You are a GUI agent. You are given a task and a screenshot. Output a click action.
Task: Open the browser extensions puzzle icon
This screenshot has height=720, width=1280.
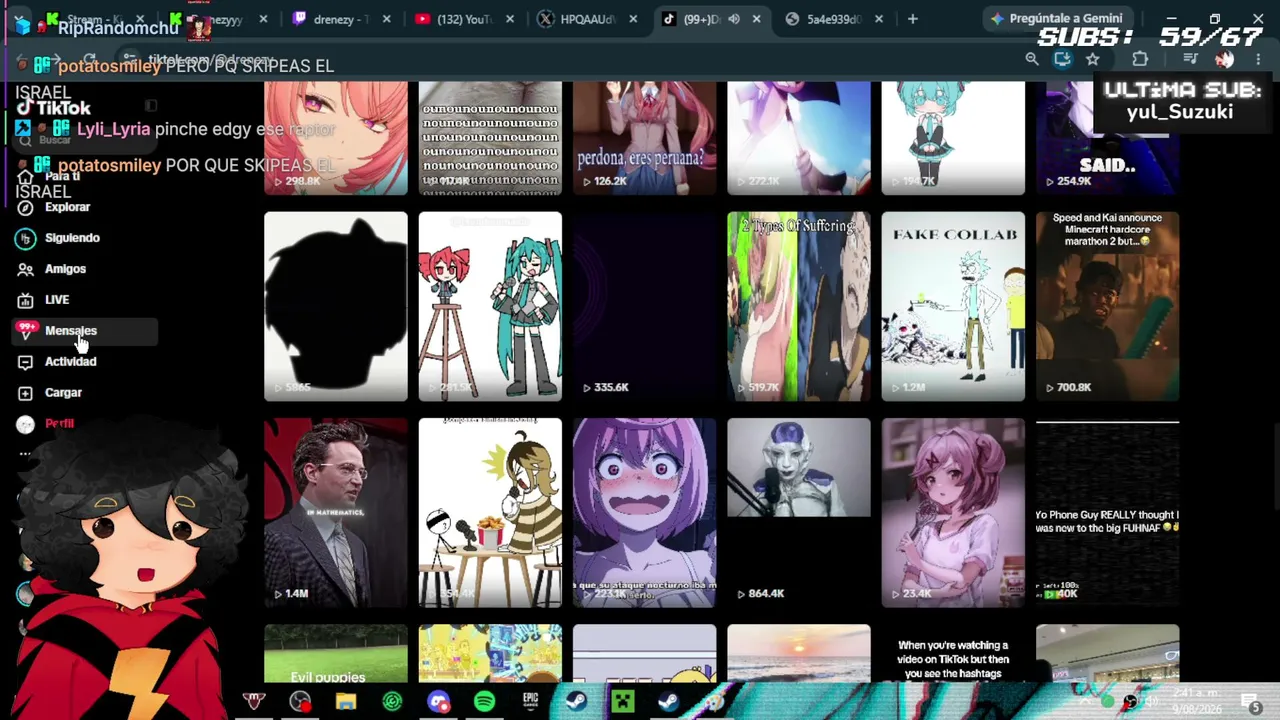[1140, 60]
